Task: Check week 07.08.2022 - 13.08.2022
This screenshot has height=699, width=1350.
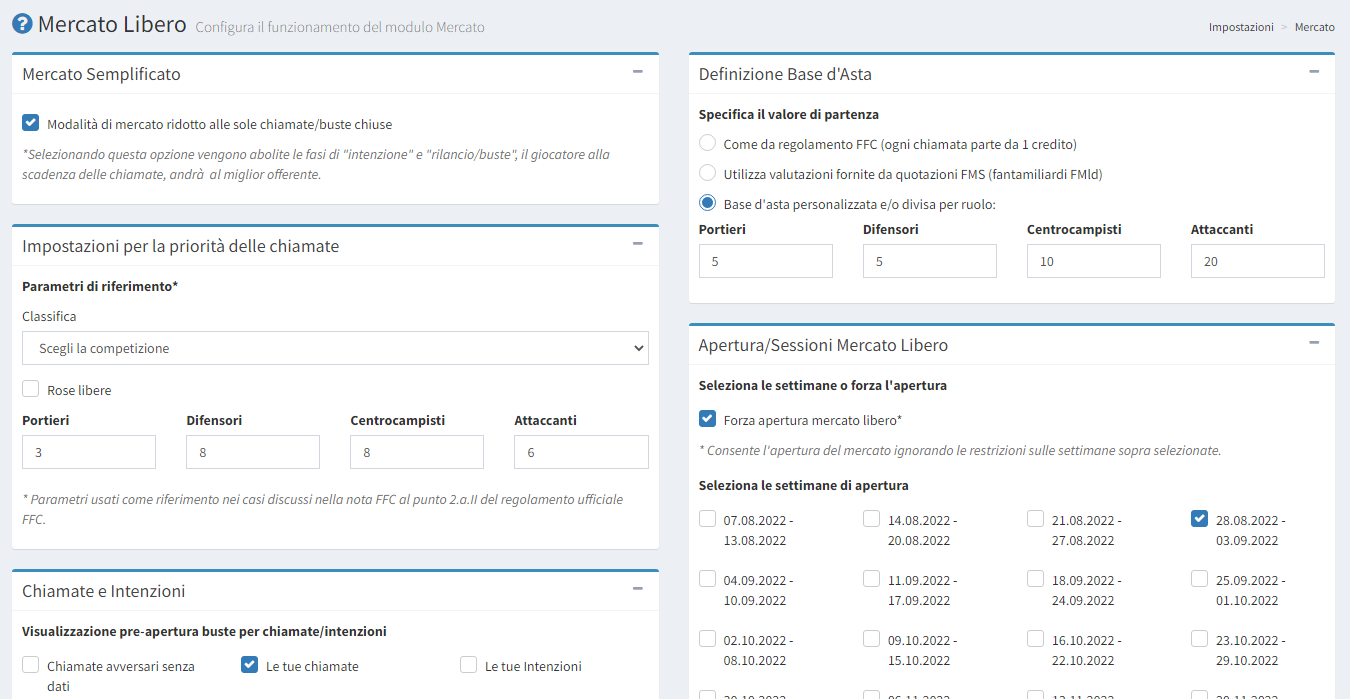Action: (708, 519)
